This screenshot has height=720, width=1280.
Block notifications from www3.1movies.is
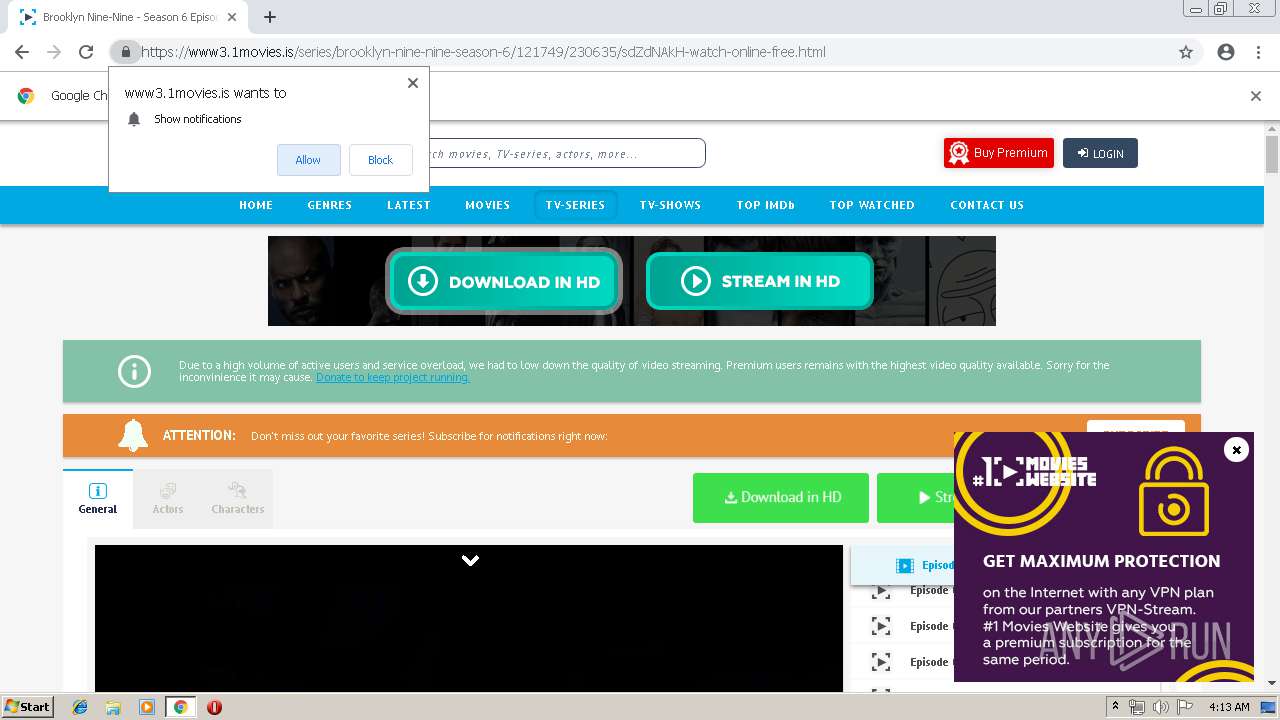[x=380, y=160]
